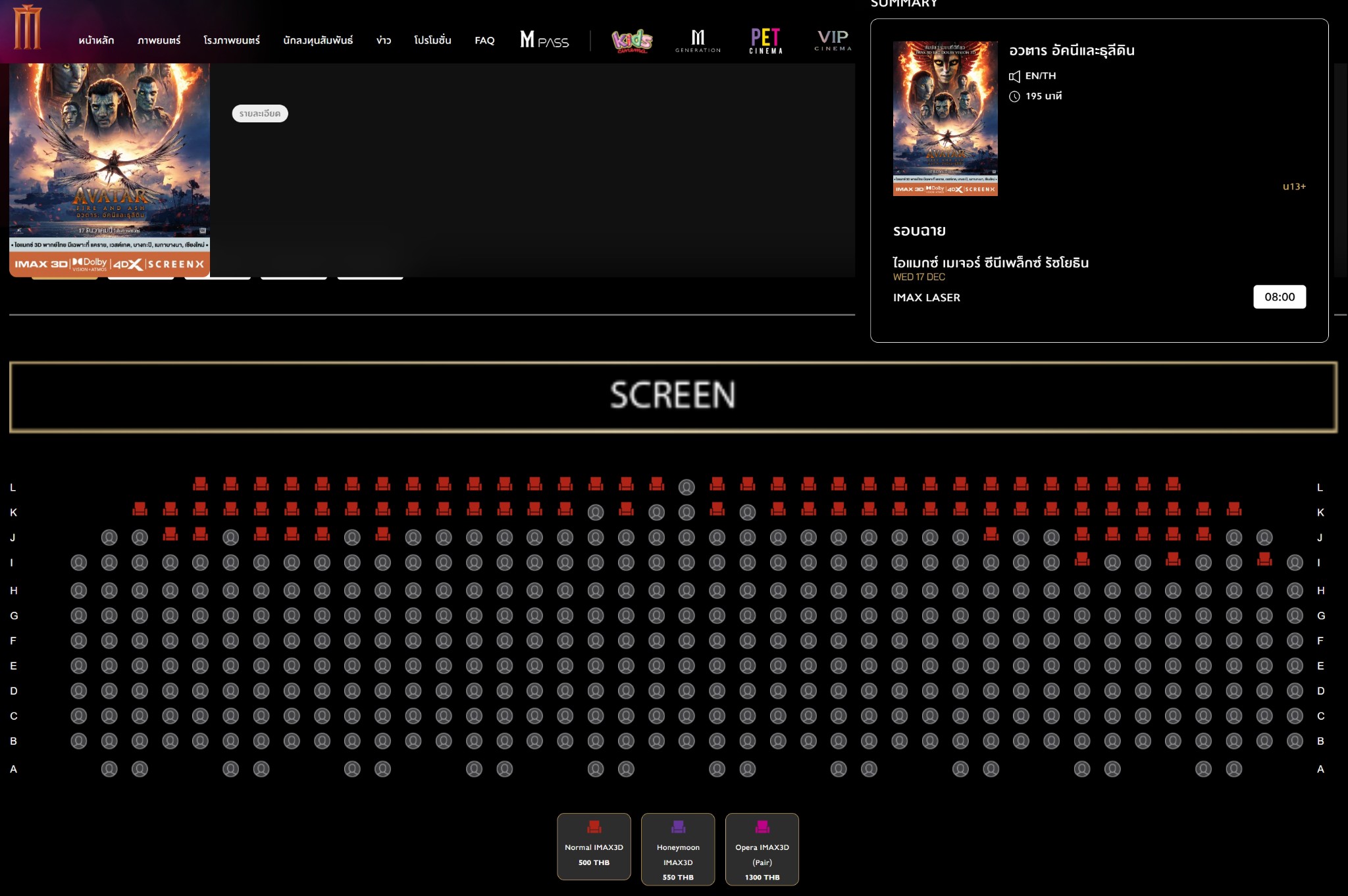Image resolution: width=1348 pixels, height=896 pixels.
Task: Click the Opera IMAX3D Pair legend
Action: [x=762, y=849]
